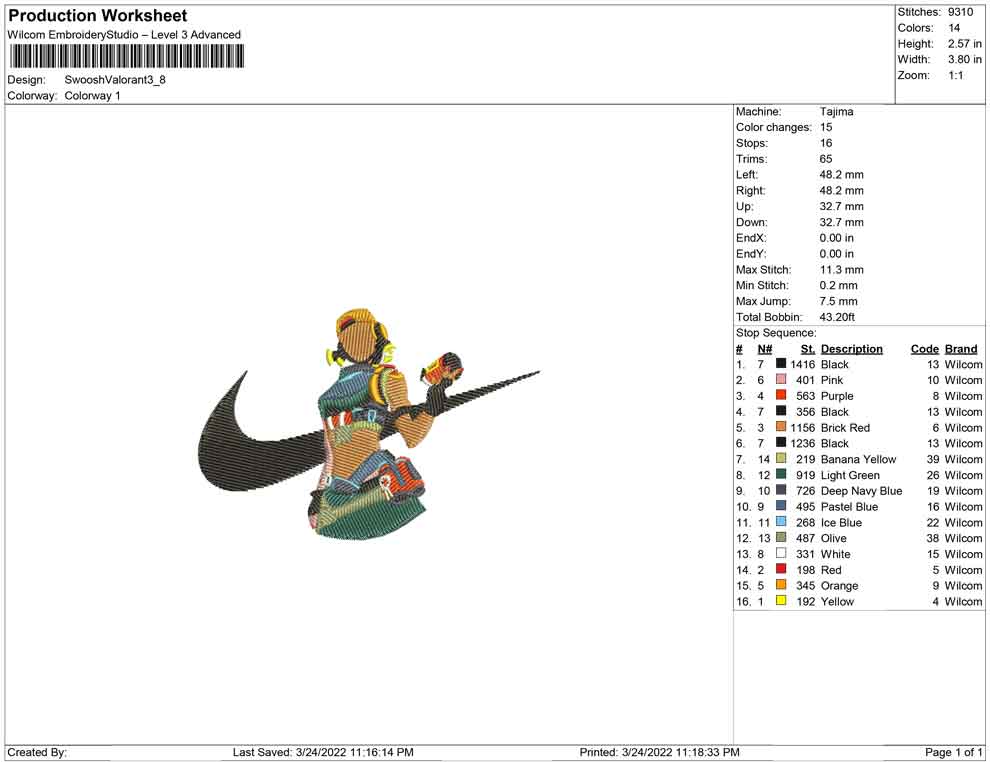This screenshot has width=990, height=762.
Task: Click the 'Code' column header
Action: pos(925,348)
